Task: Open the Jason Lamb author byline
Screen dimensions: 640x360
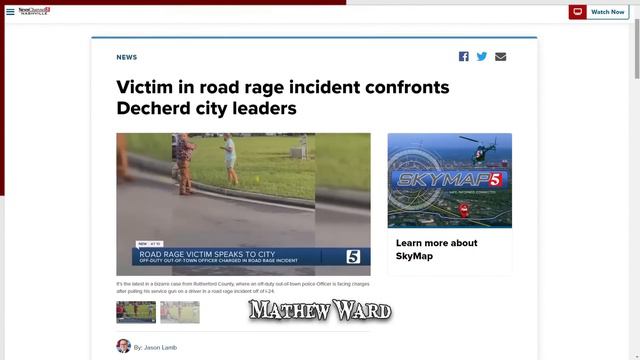Action: click(155, 348)
